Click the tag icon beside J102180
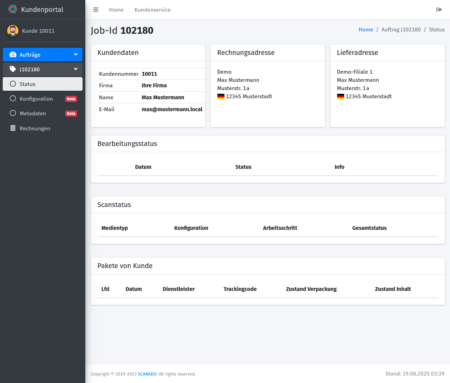The height and width of the screenshot is (383, 450). point(13,69)
